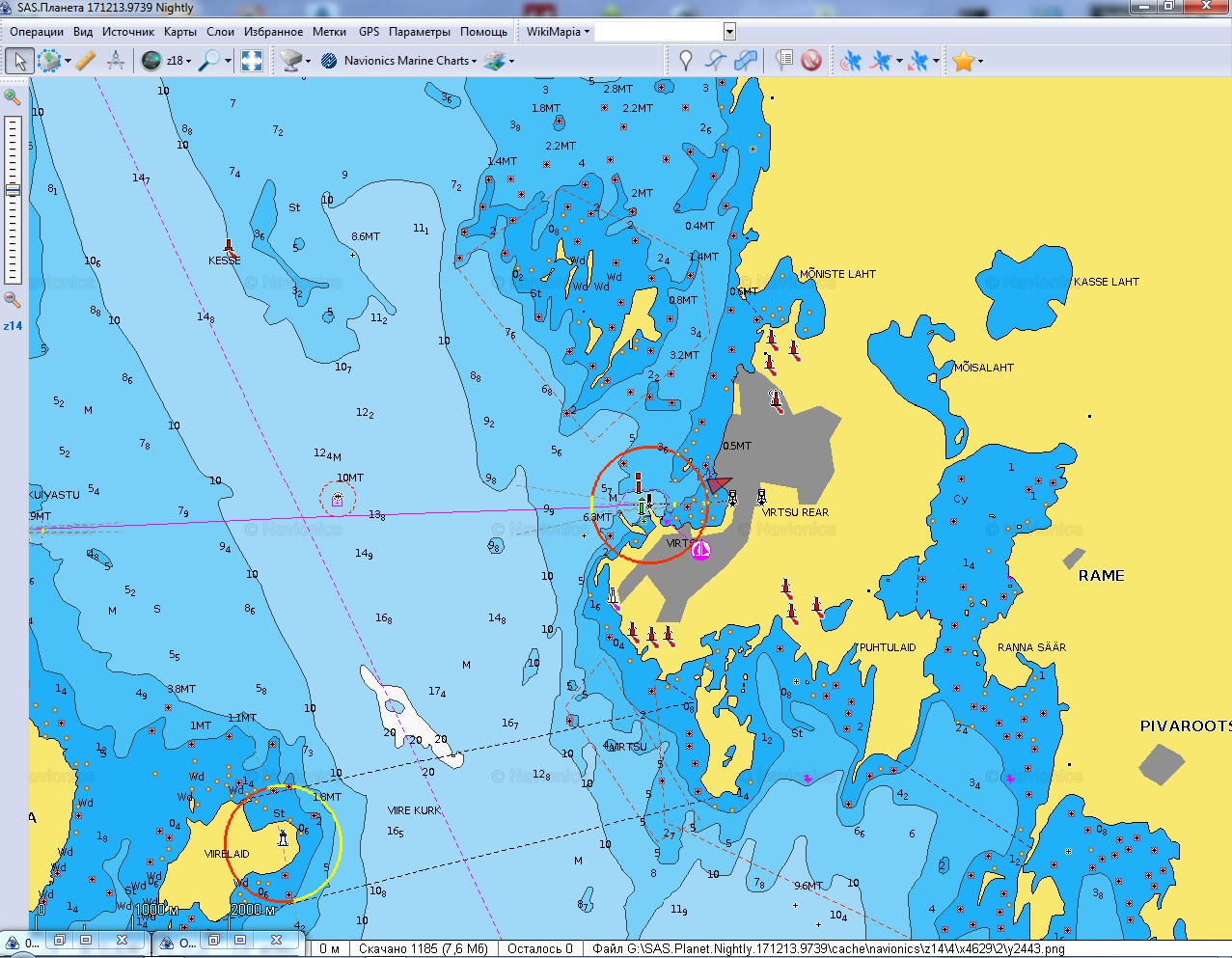The height and width of the screenshot is (958, 1232).
Task: Draw a new path on map
Action: (x=715, y=61)
